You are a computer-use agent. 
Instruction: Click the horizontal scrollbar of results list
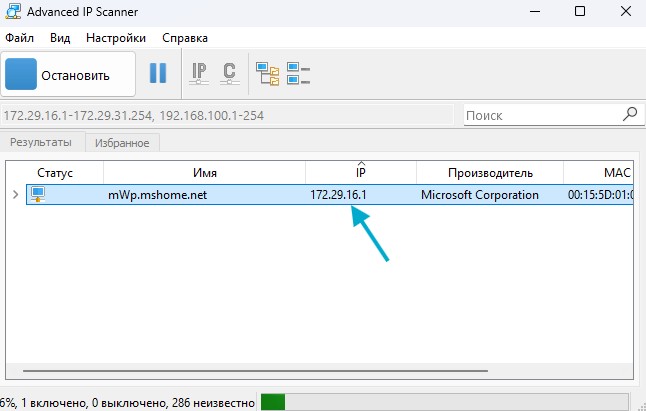(x=255, y=371)
